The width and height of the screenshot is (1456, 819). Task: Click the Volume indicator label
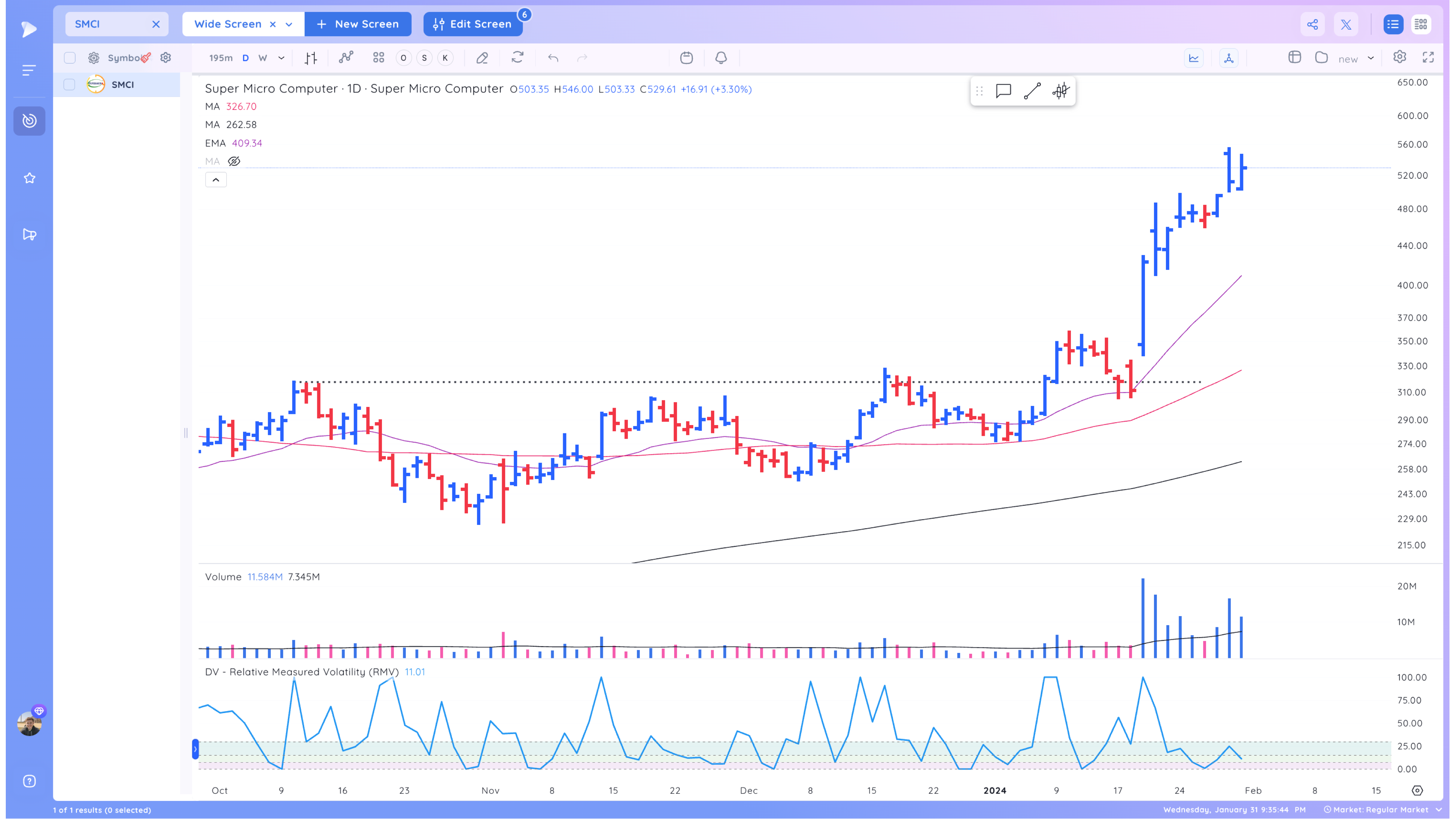[223, 577]
